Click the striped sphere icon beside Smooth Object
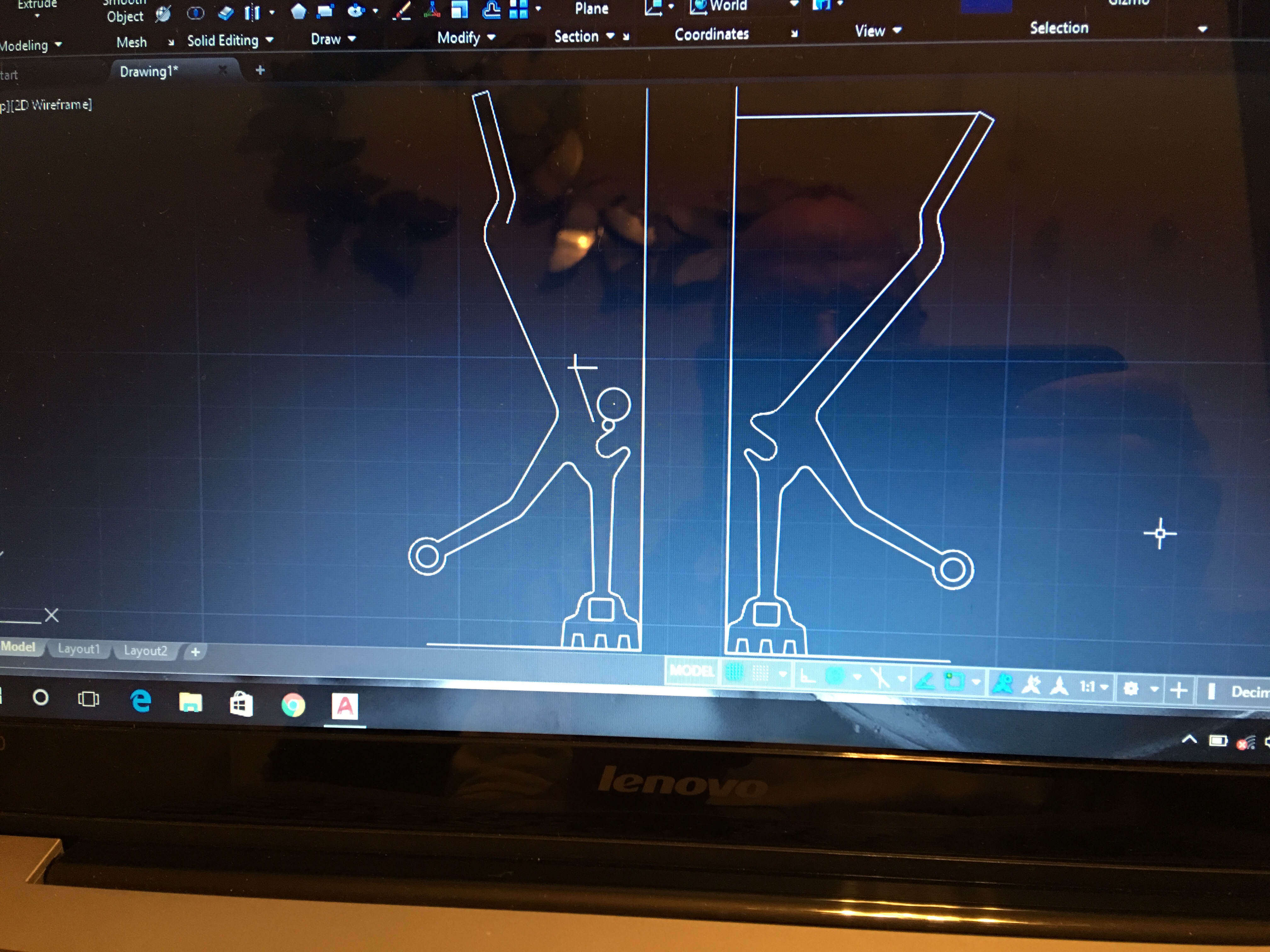This screenshot has height=952, width=1270. (x=163, y=14)
